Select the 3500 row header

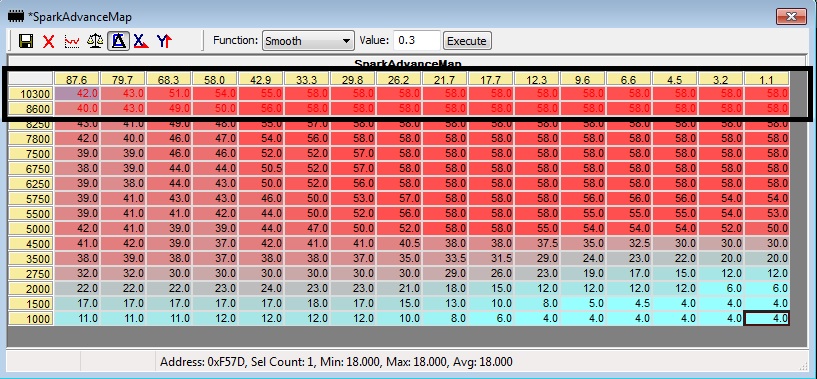31,259
